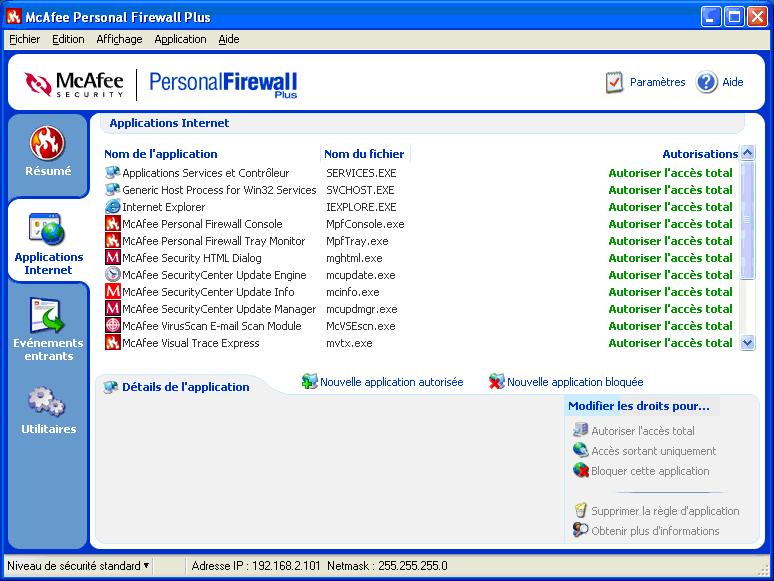Click the application list scroll down arrow
The height and width of the screenshot is (581, 774).
[748, 343]
